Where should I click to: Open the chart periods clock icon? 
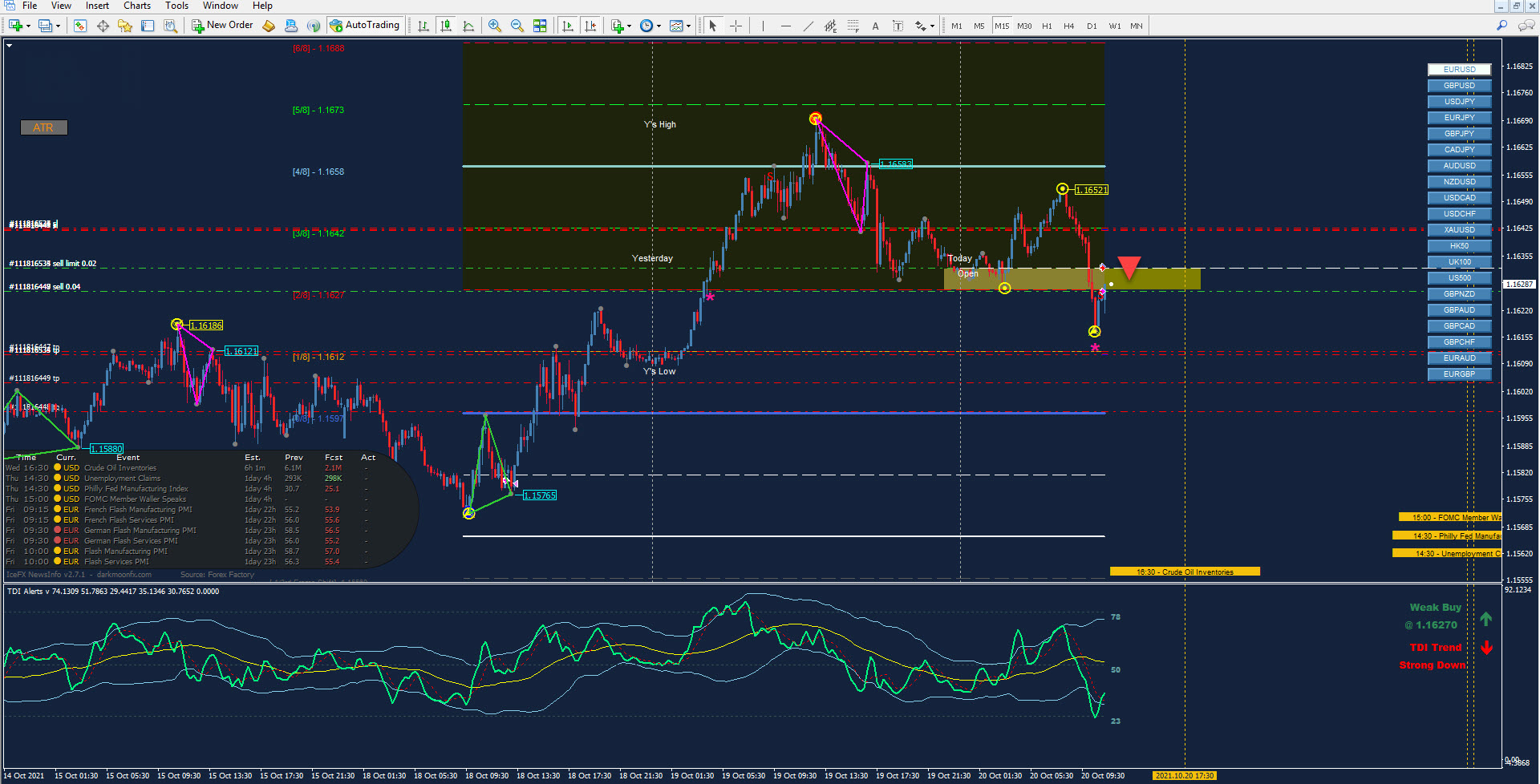click(x=646, y=26)
